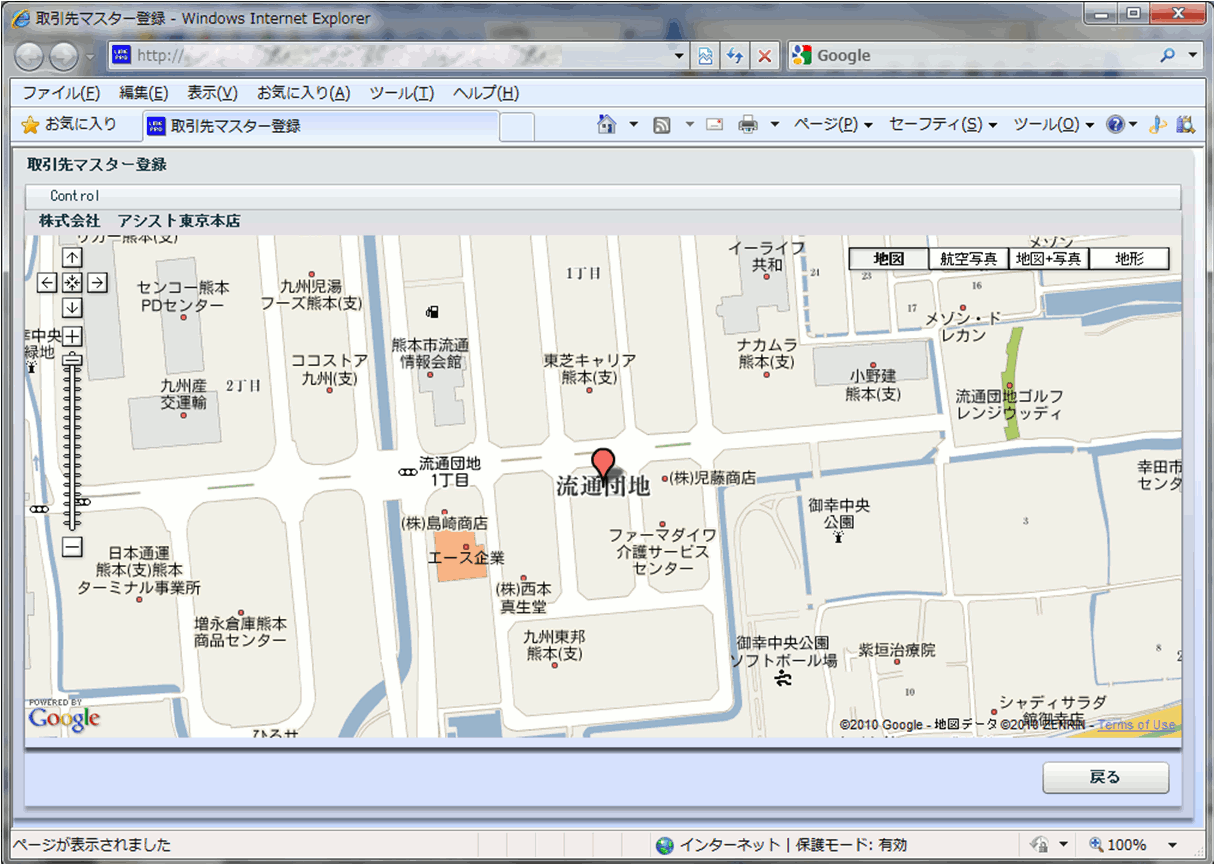
Task: Open the 編集(E) menu
Action: point(144,93)
